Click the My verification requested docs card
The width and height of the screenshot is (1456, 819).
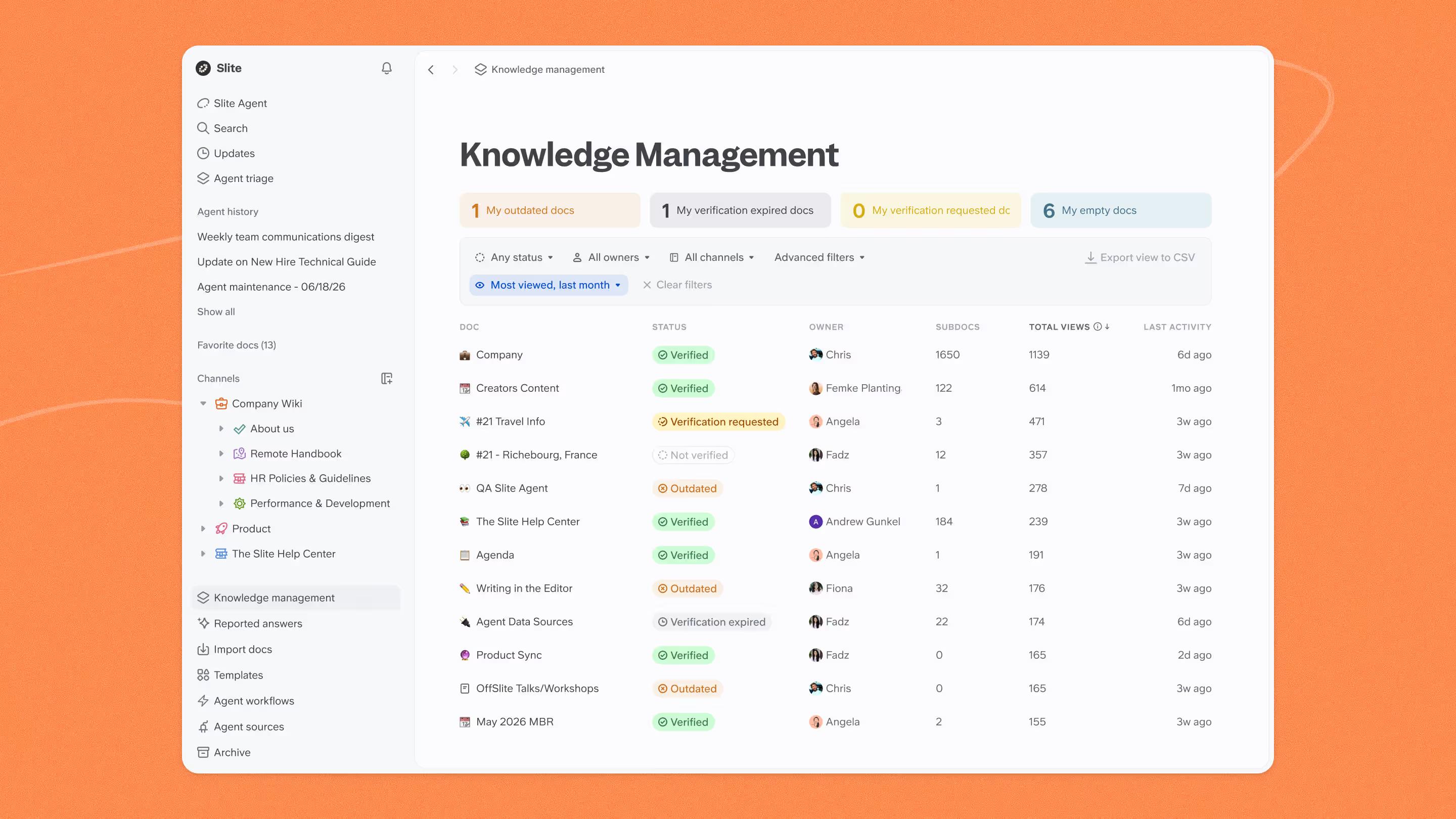click(931, 210)
